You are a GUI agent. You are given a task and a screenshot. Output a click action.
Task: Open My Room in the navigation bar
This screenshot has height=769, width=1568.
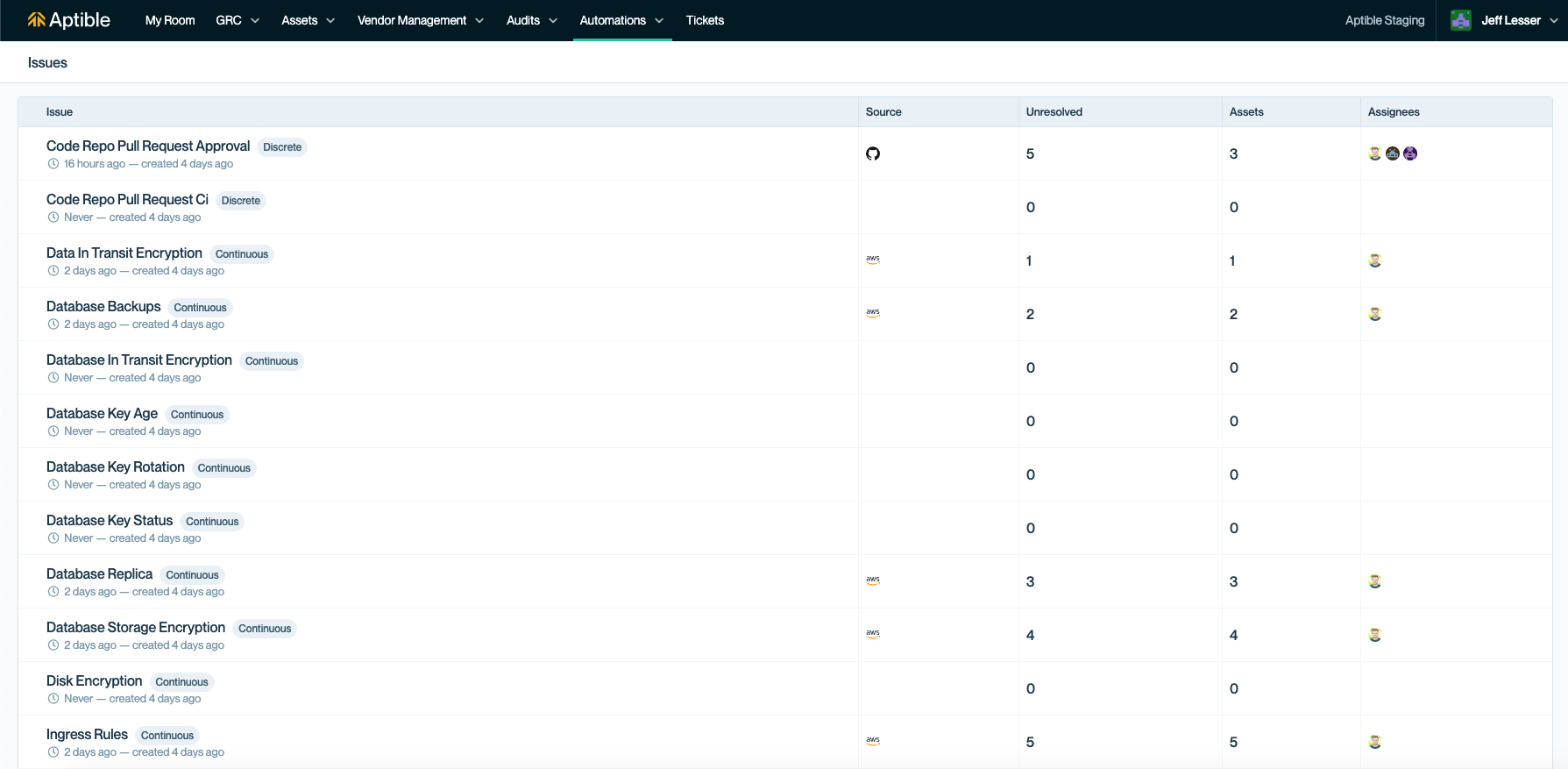coord(170,20)
